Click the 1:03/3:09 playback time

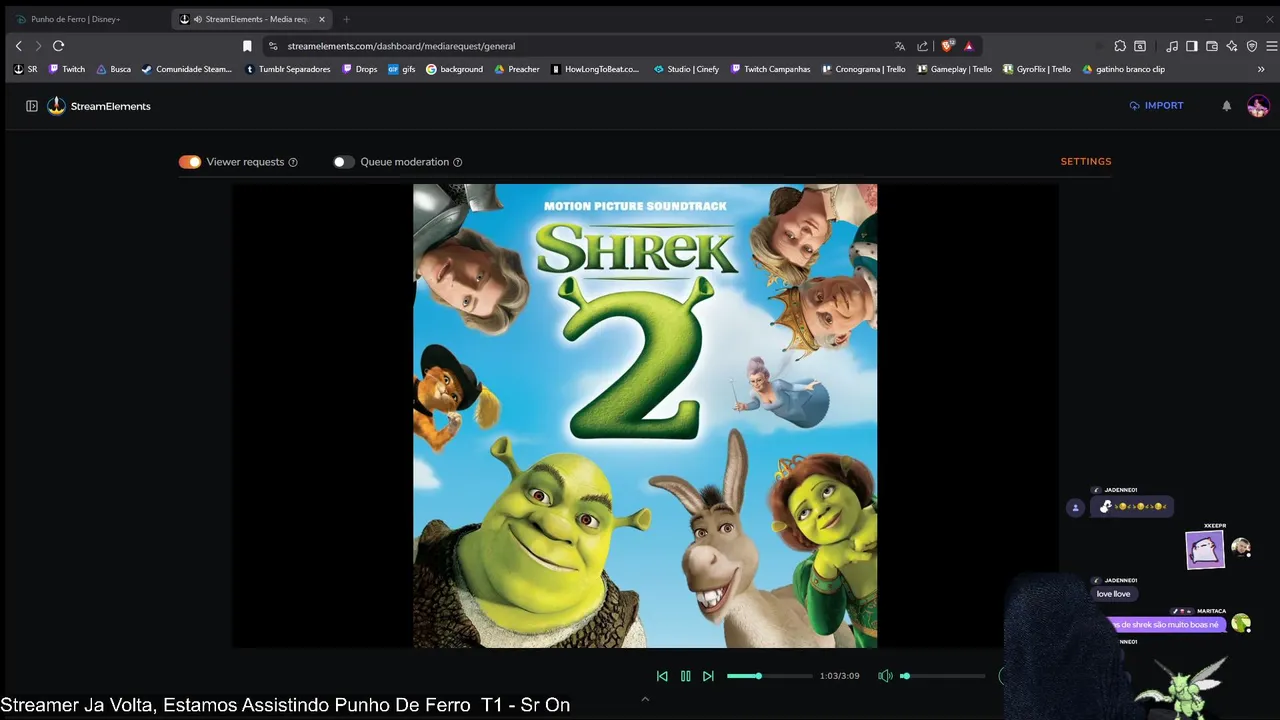839,676
